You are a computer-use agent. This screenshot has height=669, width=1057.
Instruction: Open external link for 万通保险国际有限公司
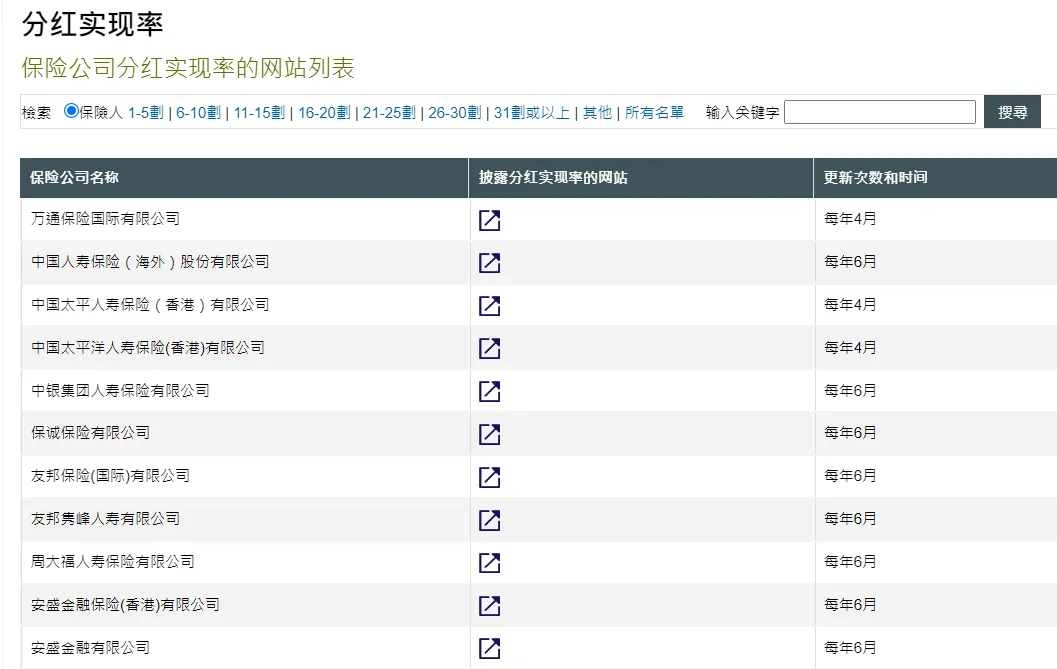489,220
